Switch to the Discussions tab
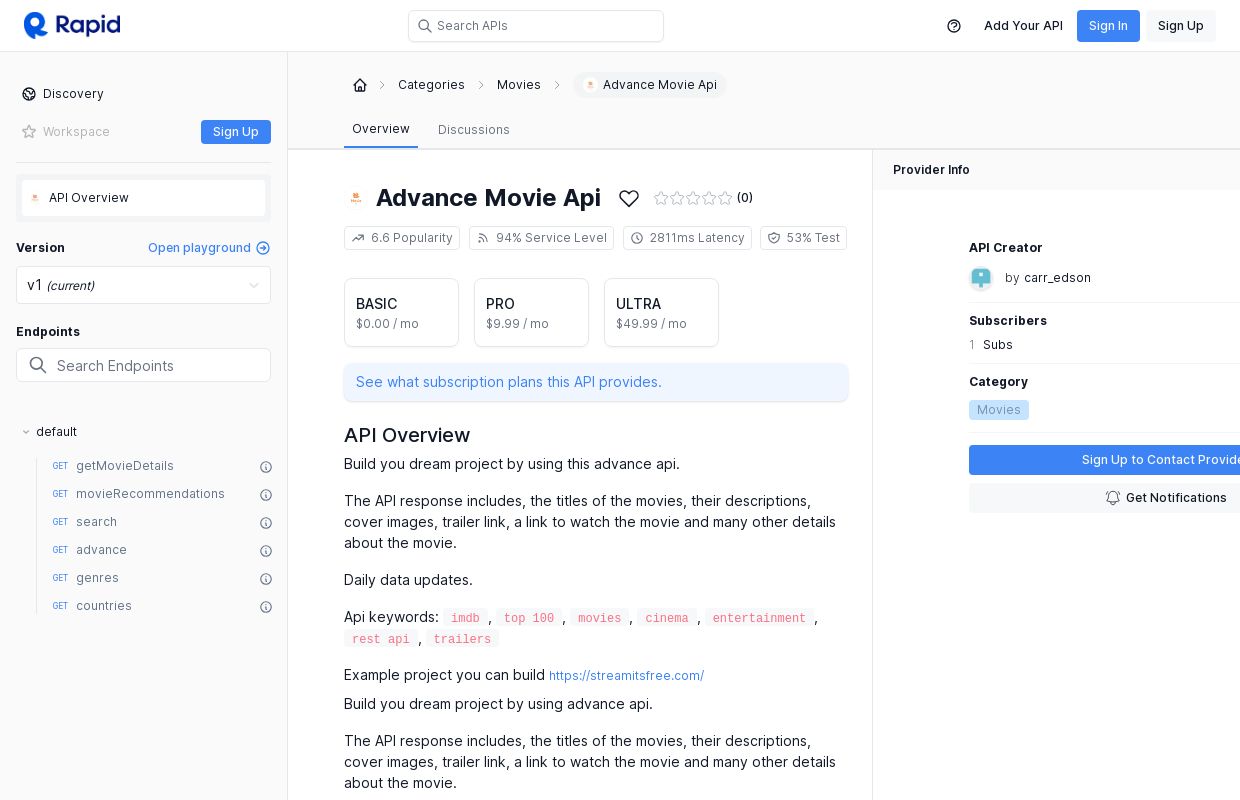1240x800 pixels. pyautogui.click(x=474, y=130)
